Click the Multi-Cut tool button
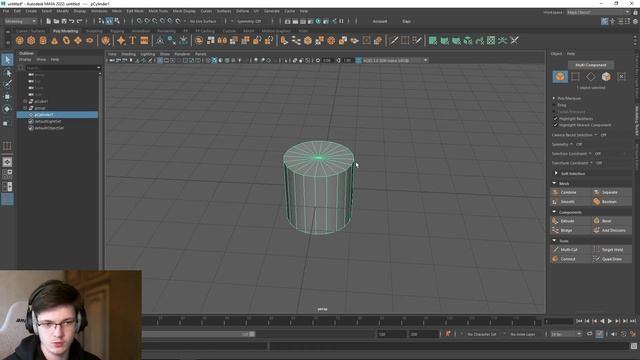 (571, 249)
